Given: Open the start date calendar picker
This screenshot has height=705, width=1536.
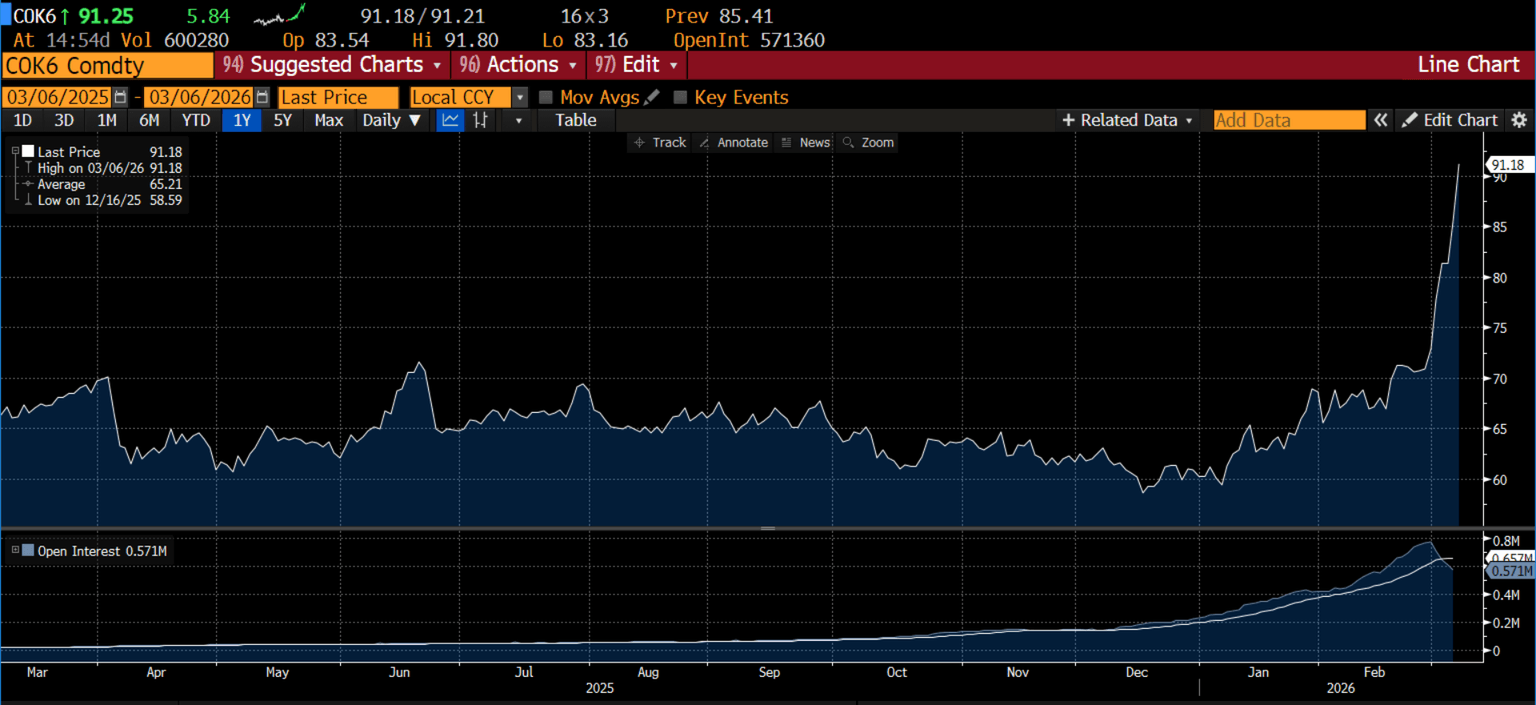Looking at the screenshot, I should [x=121, y=97].
